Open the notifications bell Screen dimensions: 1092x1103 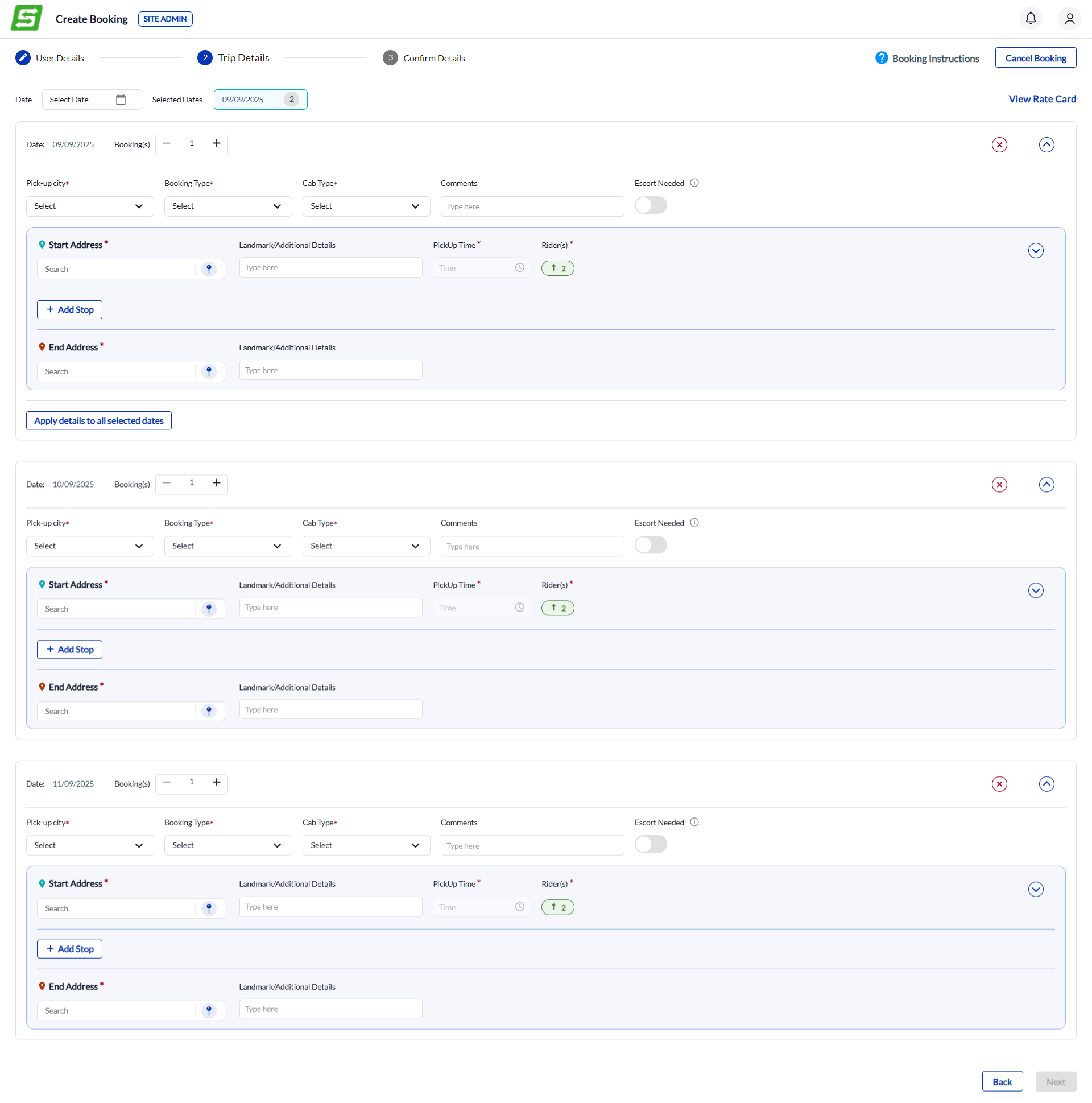click(x=1030, y=19)
